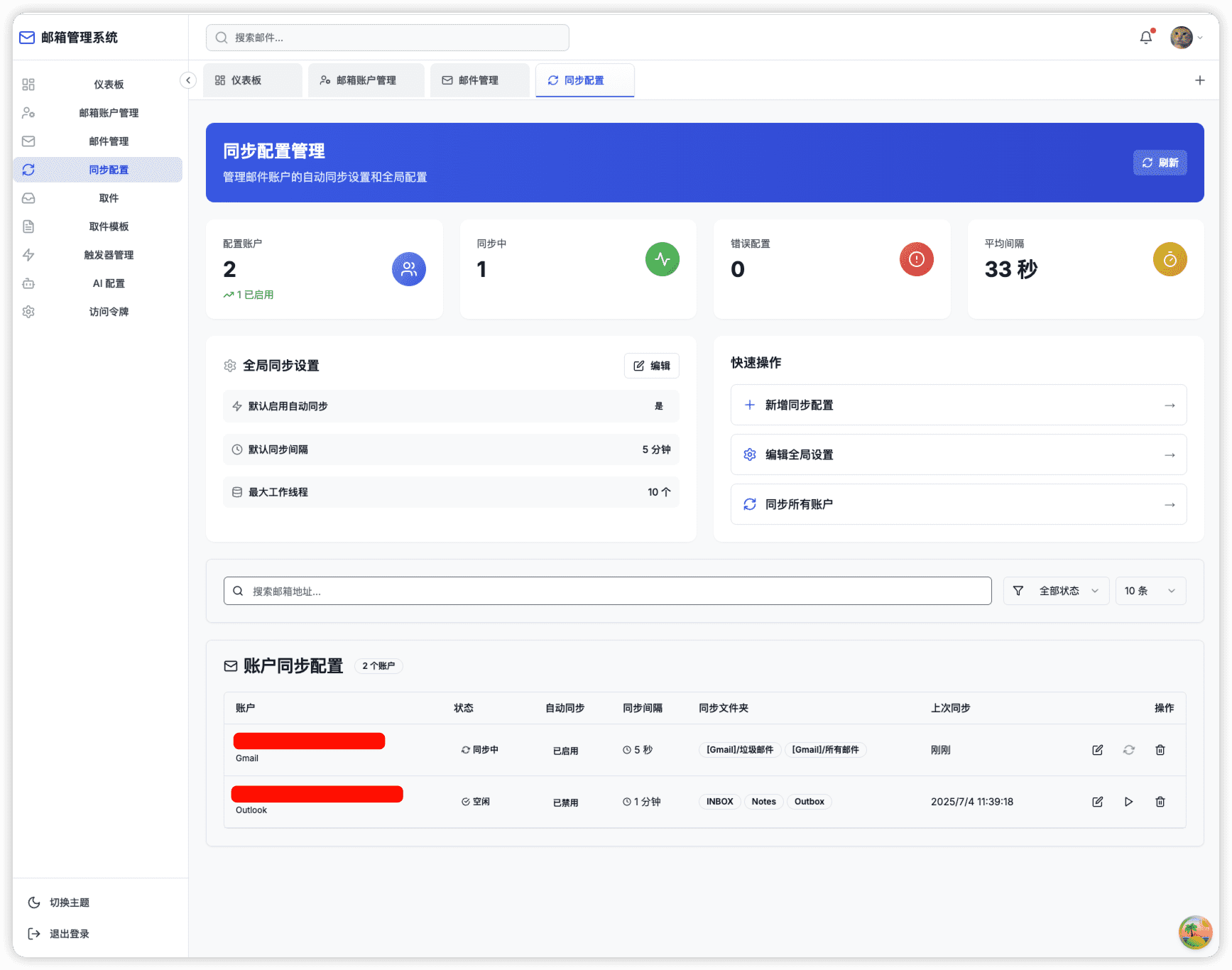Click the [Gmail]/所有邮件 folder tag
Viewport: 1232px width, 970px height.
tap(825, 750)
